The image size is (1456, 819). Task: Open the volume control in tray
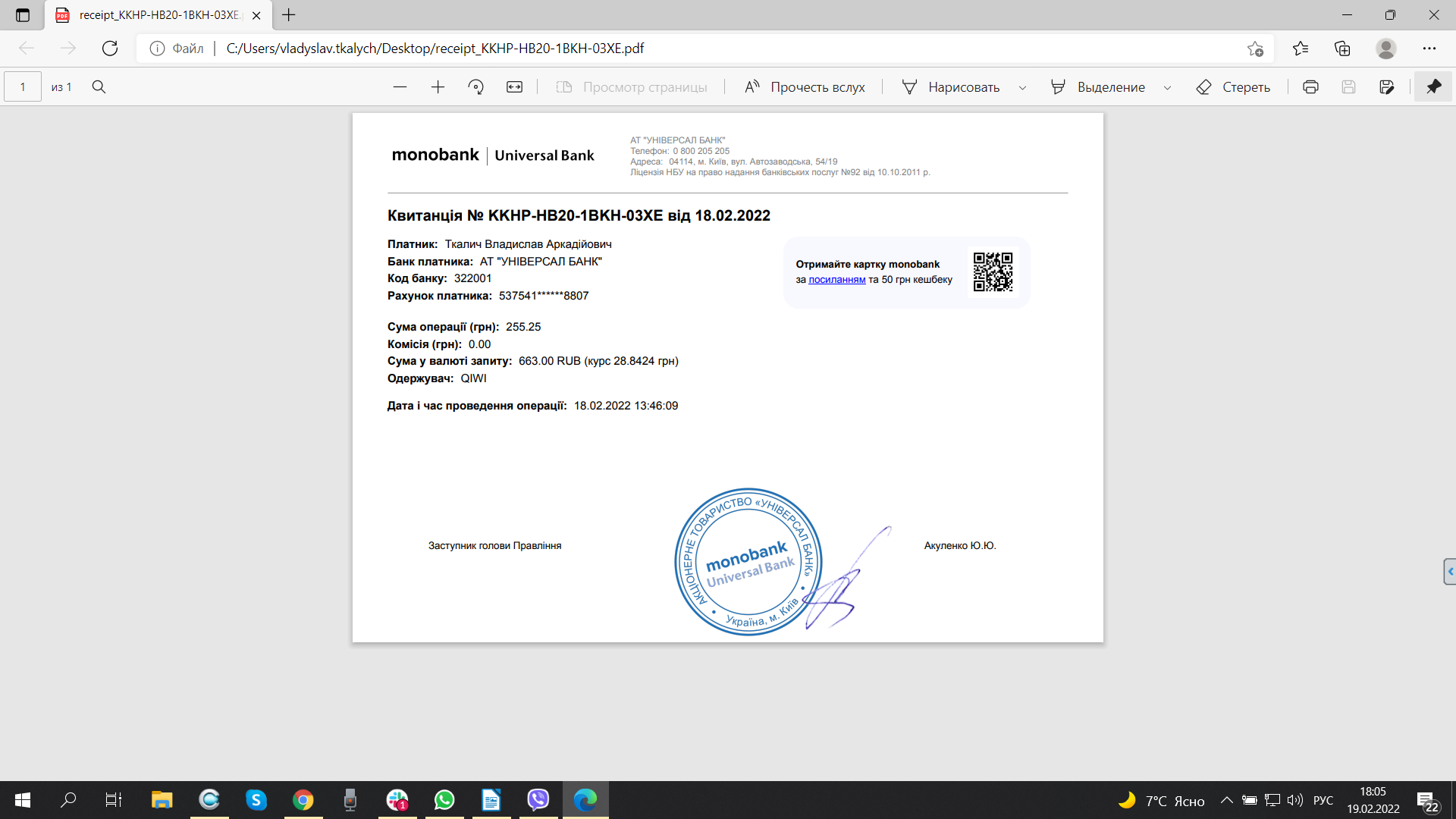point(1295,800)
